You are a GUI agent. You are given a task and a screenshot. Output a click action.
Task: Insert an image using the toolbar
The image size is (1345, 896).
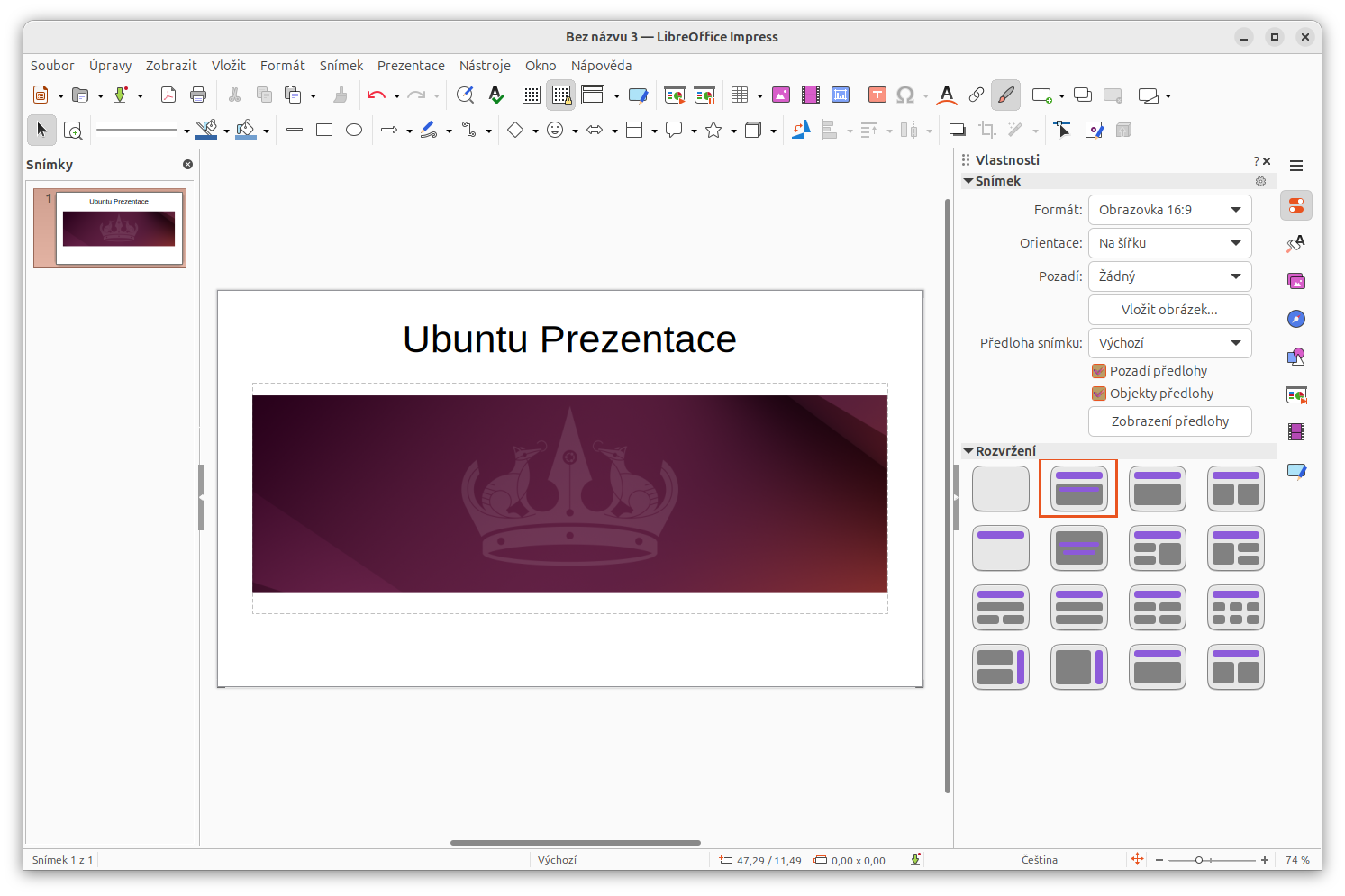pyautogui.click(x=780, y=95)
